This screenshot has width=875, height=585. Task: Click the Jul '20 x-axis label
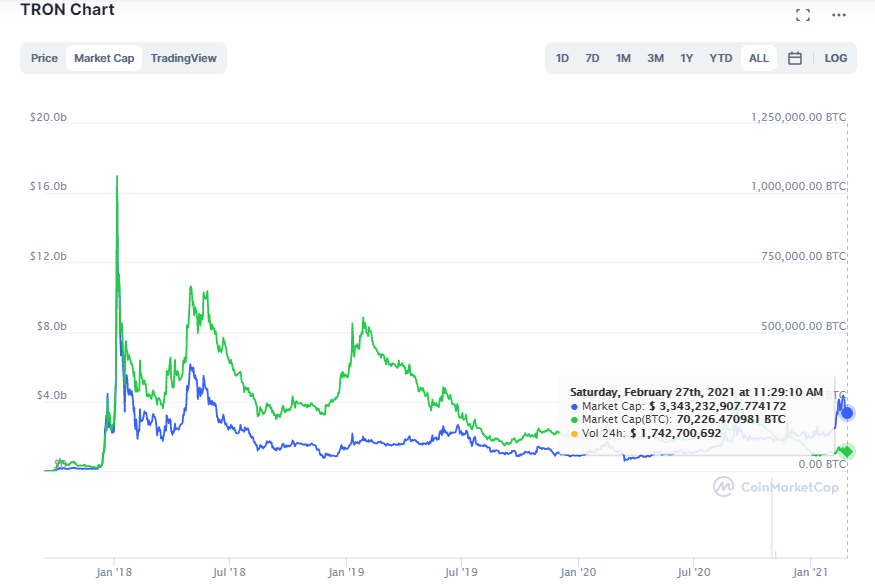694,573
